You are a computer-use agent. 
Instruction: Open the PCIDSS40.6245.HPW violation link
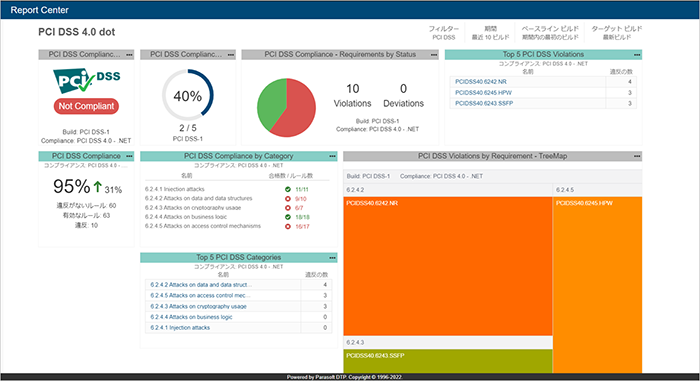pos(483,92)
